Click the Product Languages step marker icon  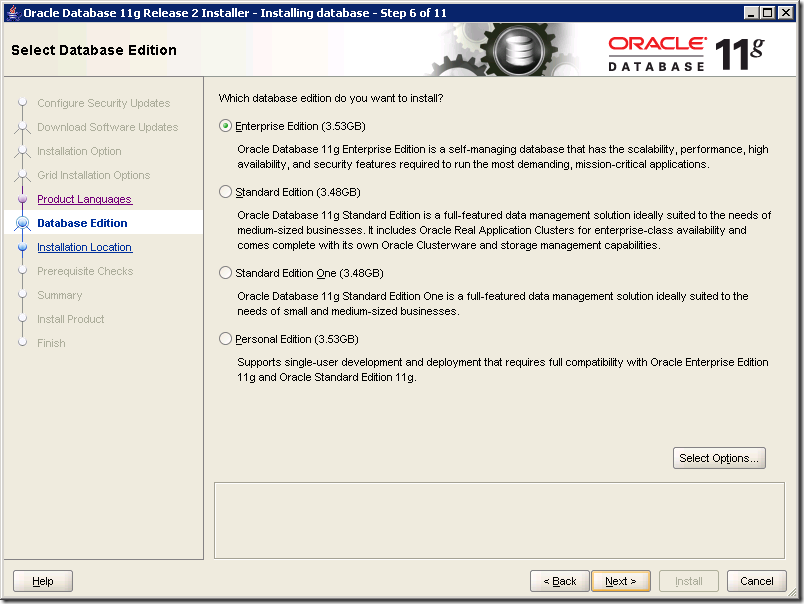click(22, 199)
